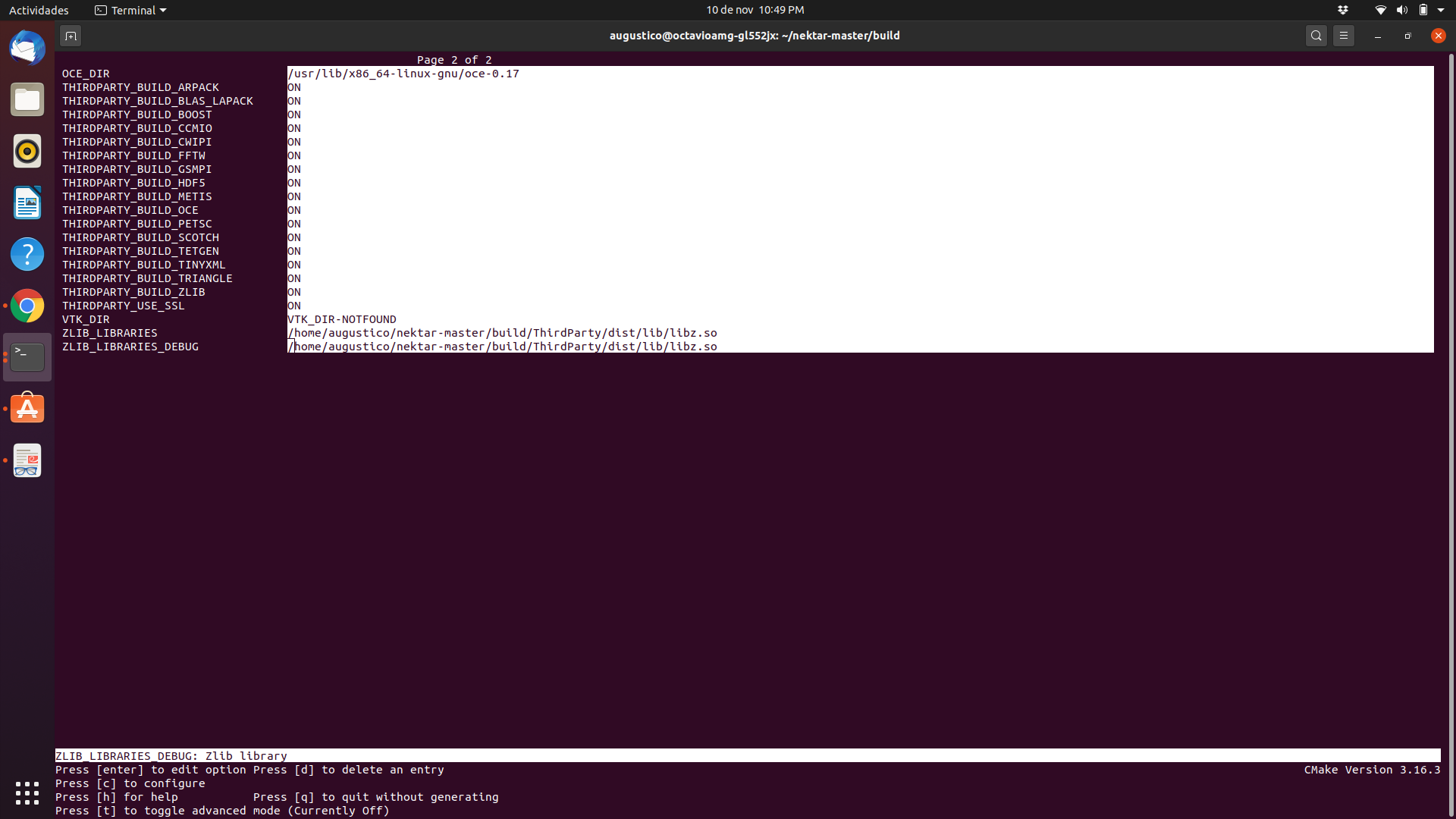Show applications grid button
This screenshot has height=819, width=1456.
pyautogui.click(x=27, y=793)
